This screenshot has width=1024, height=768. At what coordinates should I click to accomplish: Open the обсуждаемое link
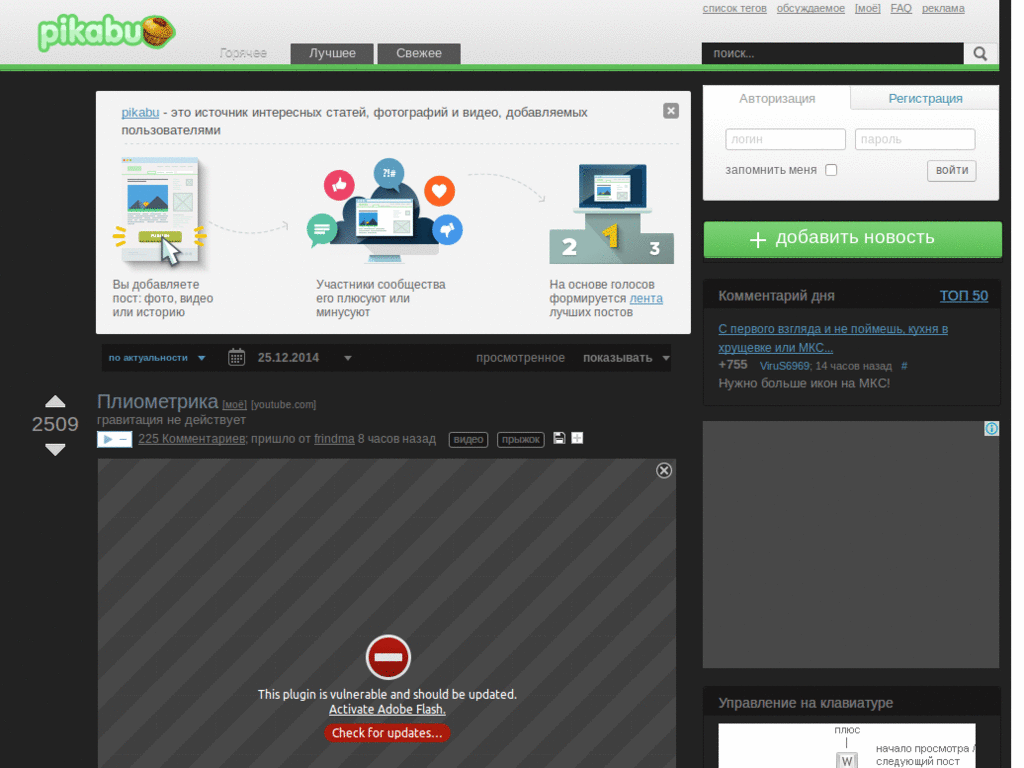coord(810,8)
